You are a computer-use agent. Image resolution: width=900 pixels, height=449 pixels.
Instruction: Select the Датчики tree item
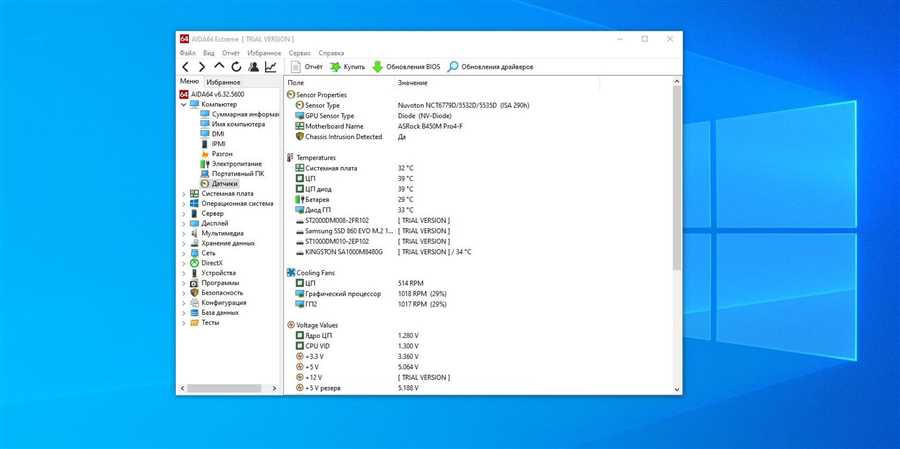[x=219, y=184]
